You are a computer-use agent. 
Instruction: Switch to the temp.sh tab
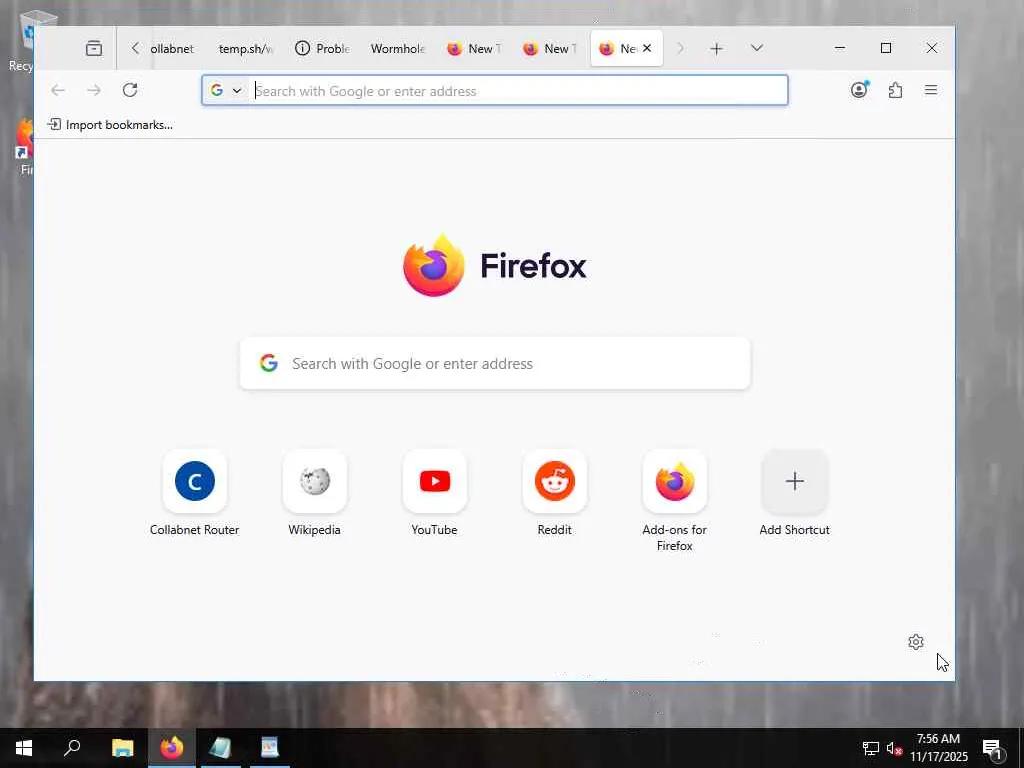coord(246,48)
